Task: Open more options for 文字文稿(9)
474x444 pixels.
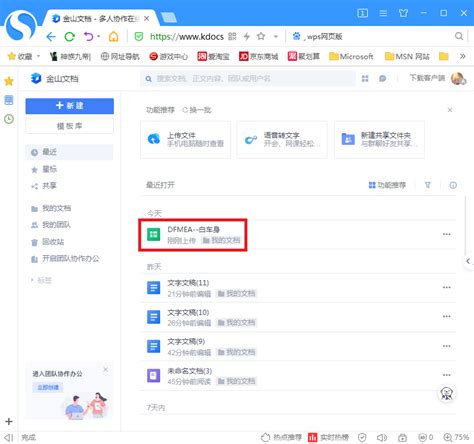Action: pos(447,346)
